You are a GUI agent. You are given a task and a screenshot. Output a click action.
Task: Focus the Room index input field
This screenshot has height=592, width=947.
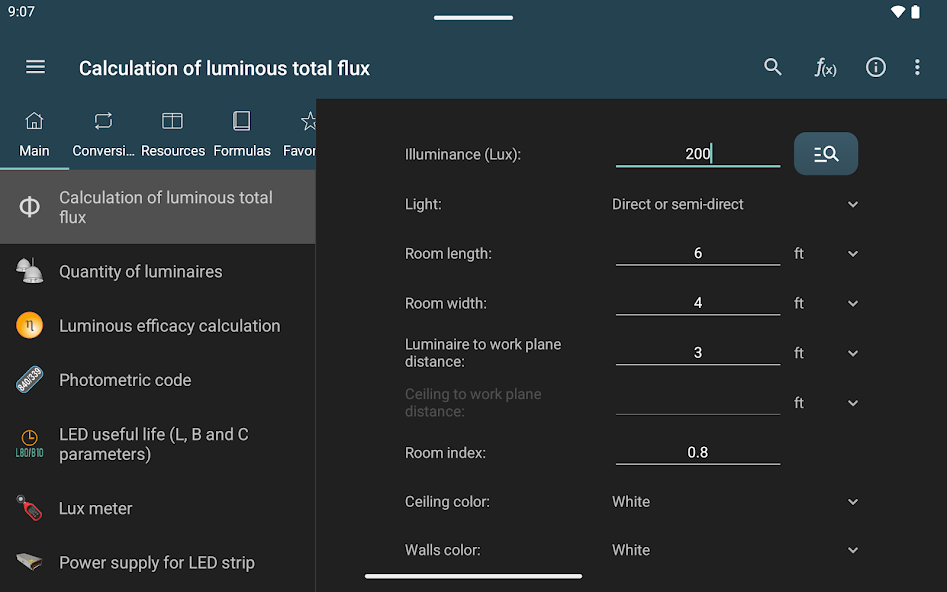698,452
